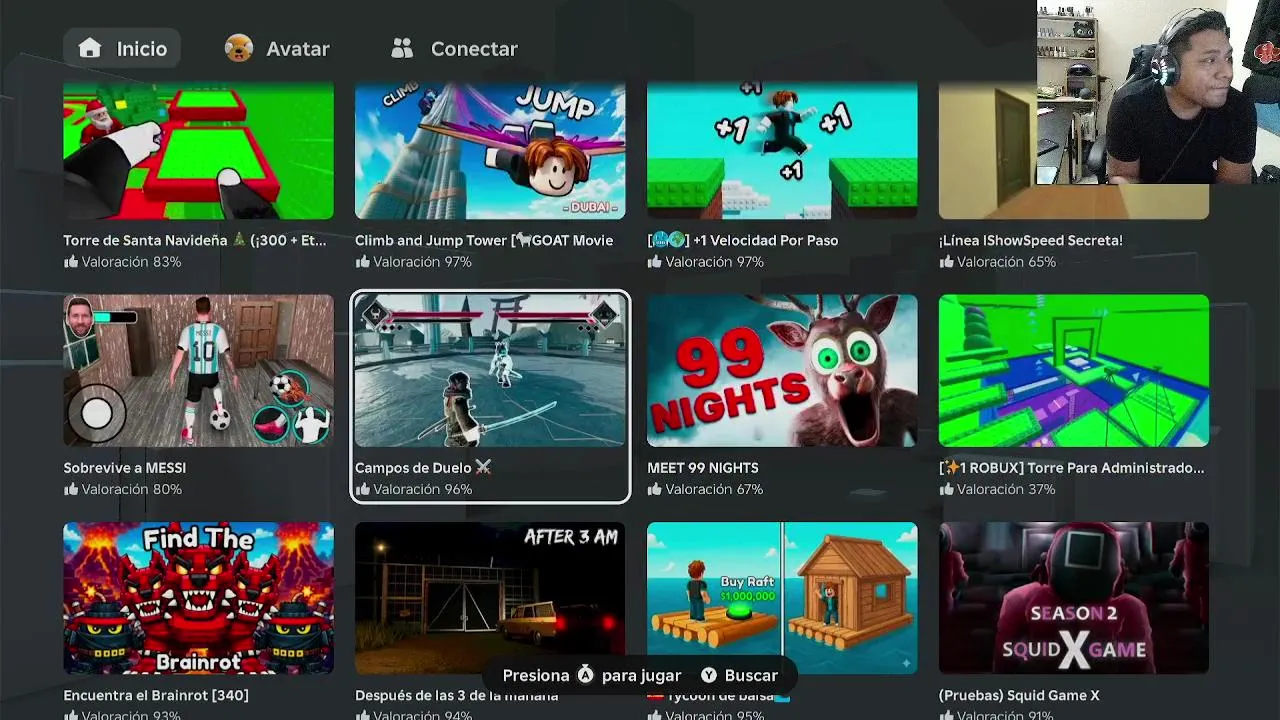Viewport: 1280px width, 720px height.
Task: Click thumbs-up icon next to Valoración 37%
Action: point(946,489)
